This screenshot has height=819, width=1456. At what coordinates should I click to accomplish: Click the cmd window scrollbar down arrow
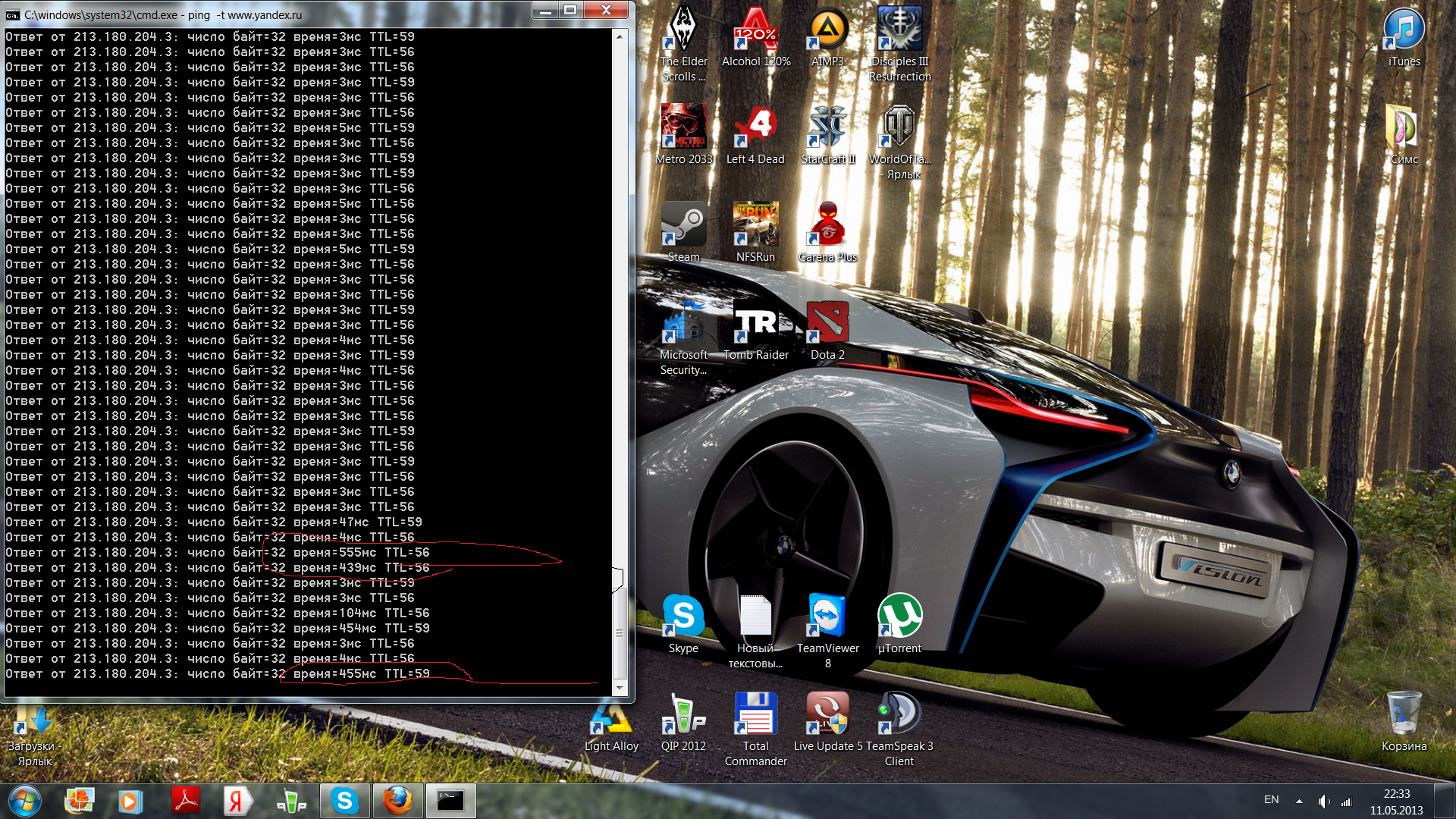click(620, 689)
